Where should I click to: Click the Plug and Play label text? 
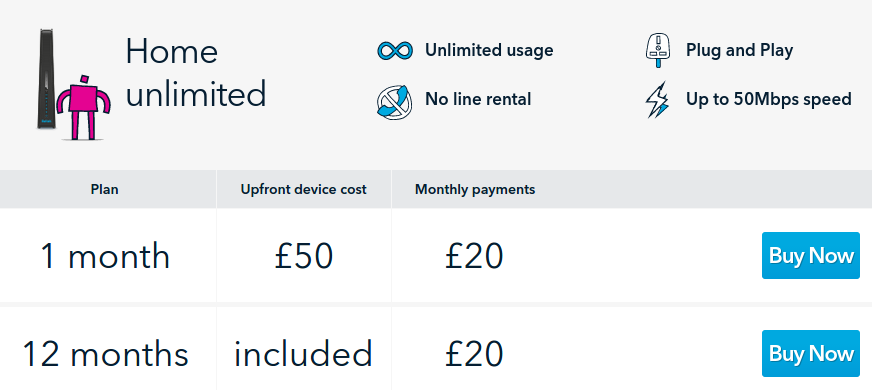(740, 51)
